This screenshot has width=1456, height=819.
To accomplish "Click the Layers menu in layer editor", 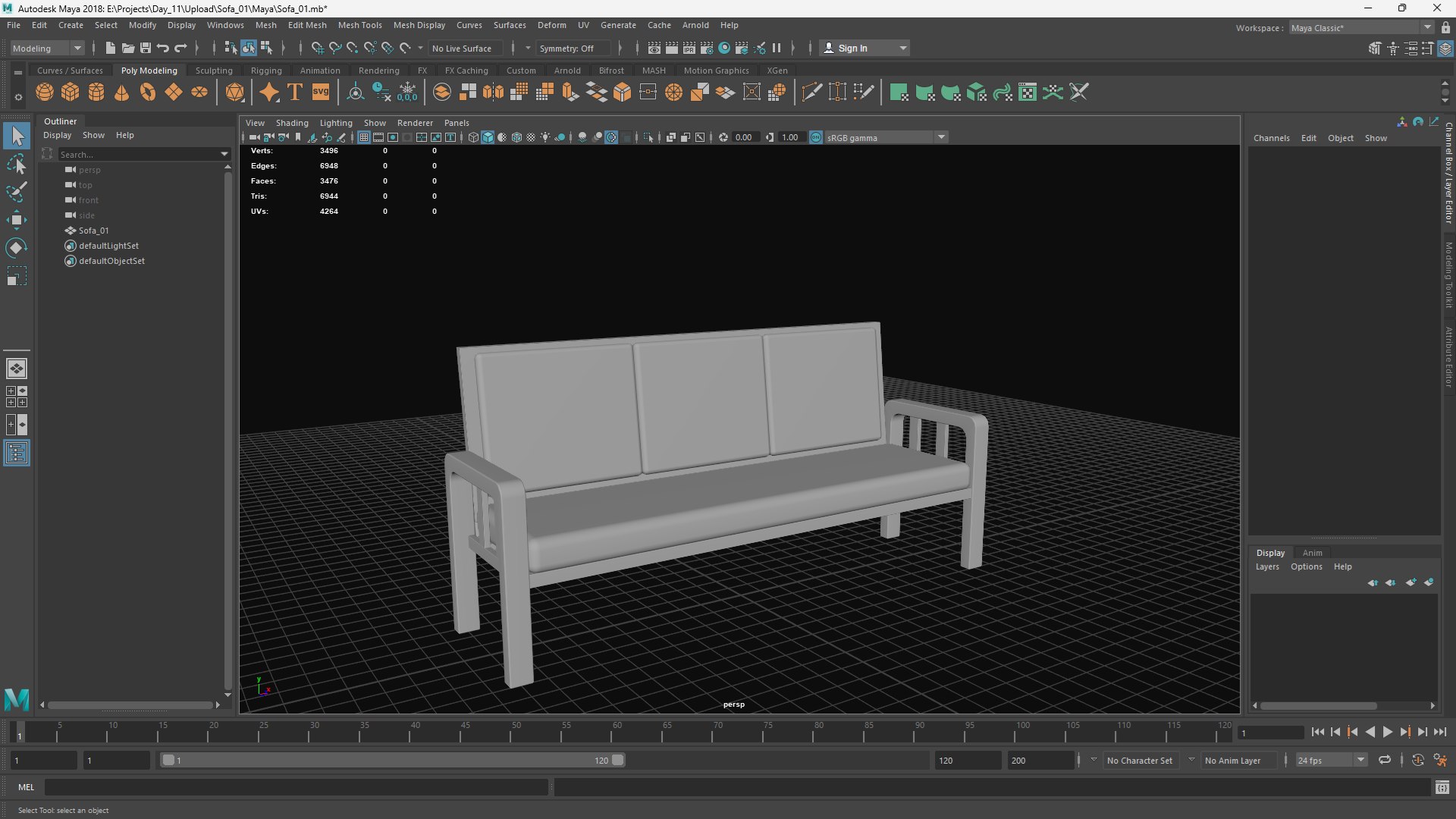I will point(1267,566).
